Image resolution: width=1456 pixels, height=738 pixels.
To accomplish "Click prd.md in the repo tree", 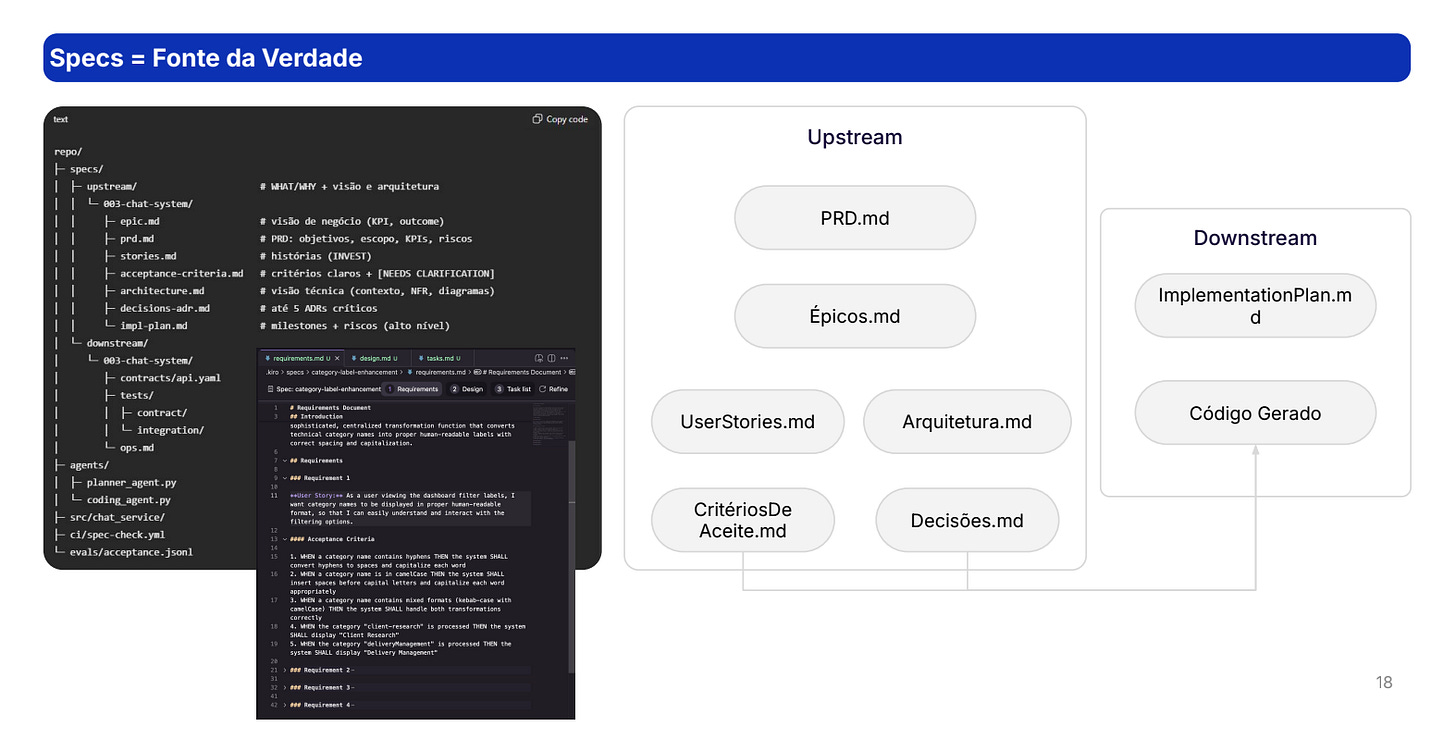I will click(137, 239).
